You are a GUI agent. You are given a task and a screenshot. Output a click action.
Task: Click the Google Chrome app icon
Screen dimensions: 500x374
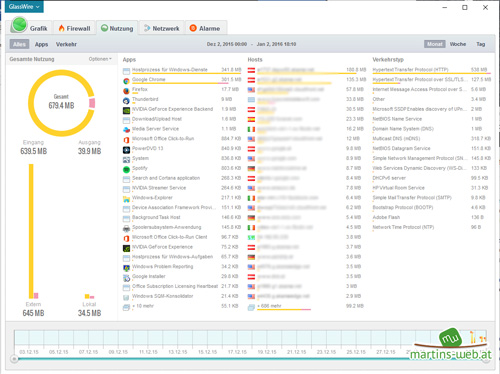coord(126,81)
